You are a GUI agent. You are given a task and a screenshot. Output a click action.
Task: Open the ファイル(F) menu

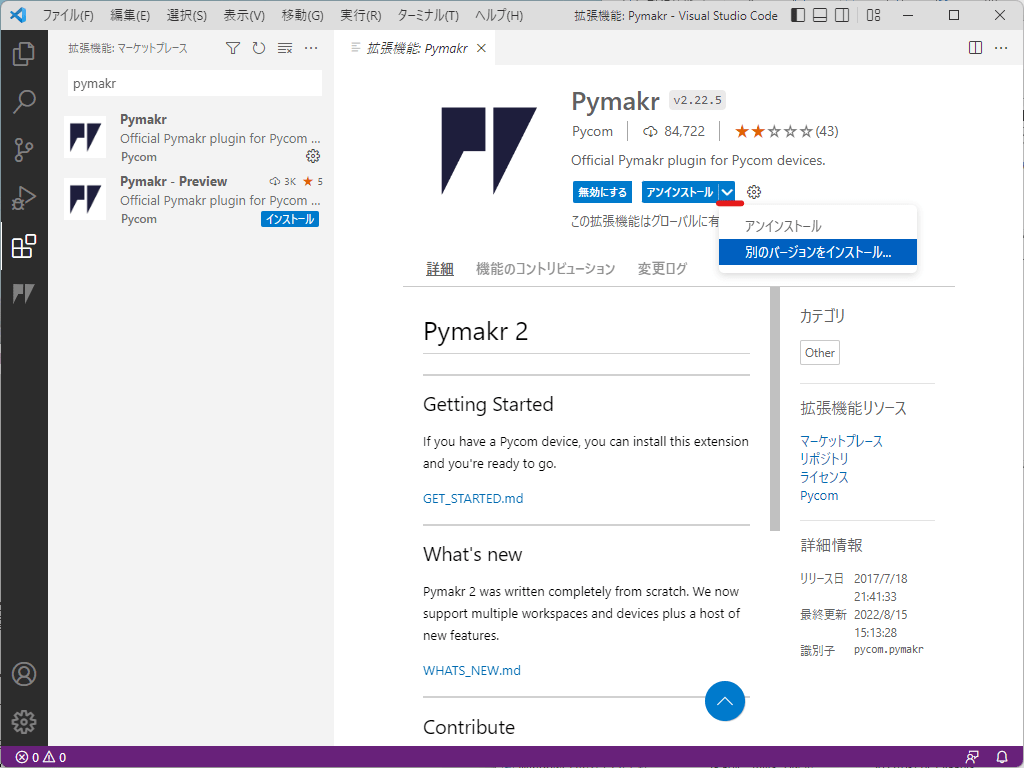(x=68, y=15)
